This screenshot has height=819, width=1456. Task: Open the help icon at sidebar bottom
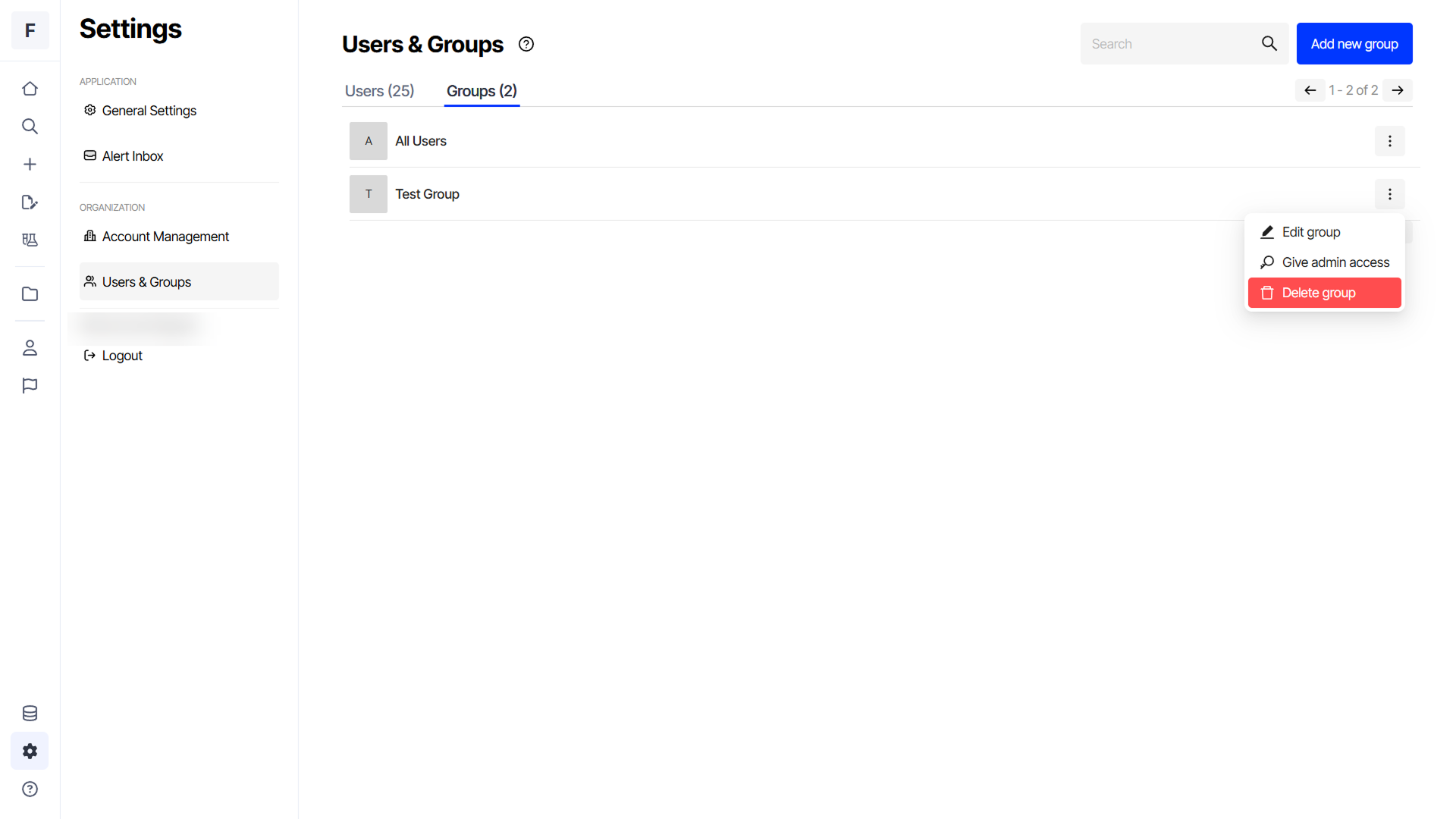(30, 789)
